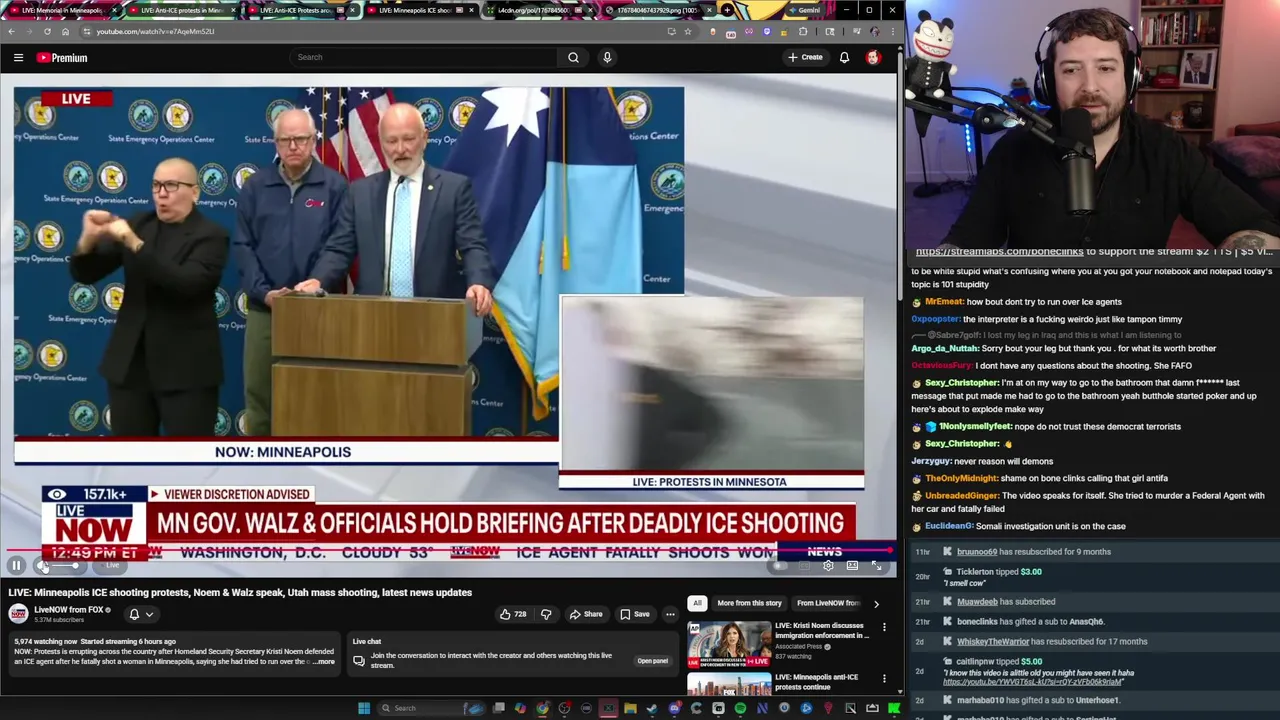The width and height of the screenshot is (1280, 720).
Task: Expand subscription notification bell dropdown
Action: point(141,614)
